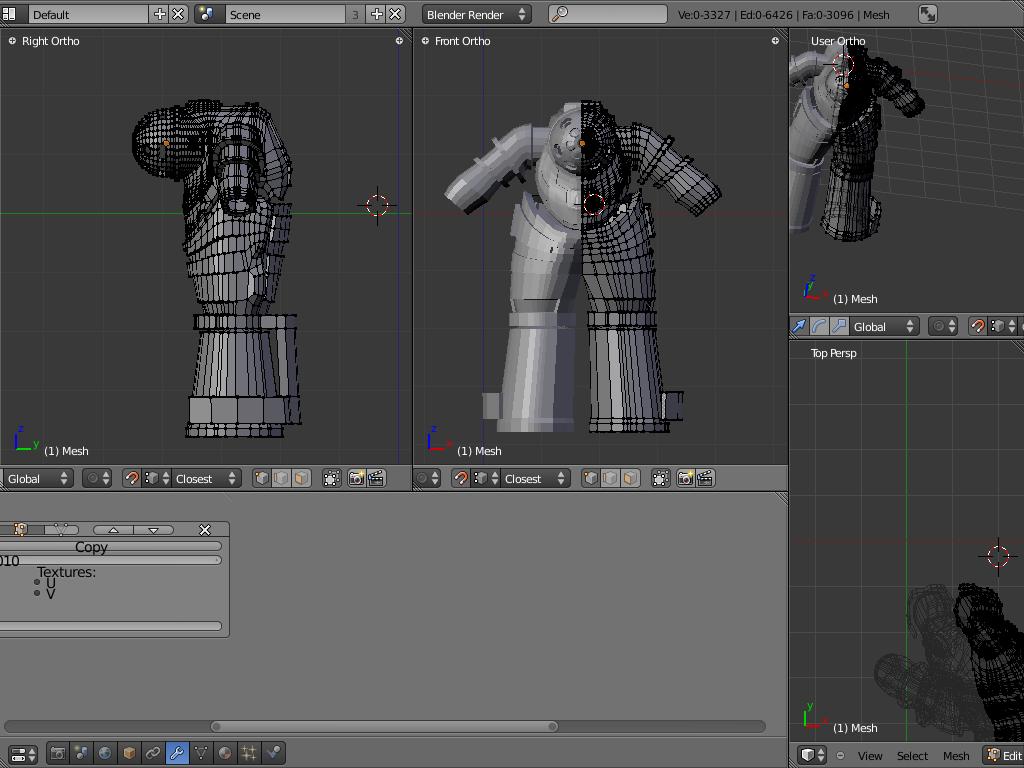This screenshot has width=1024, height=768.
Task: Delete the current Scene
Action: point(395,14)
